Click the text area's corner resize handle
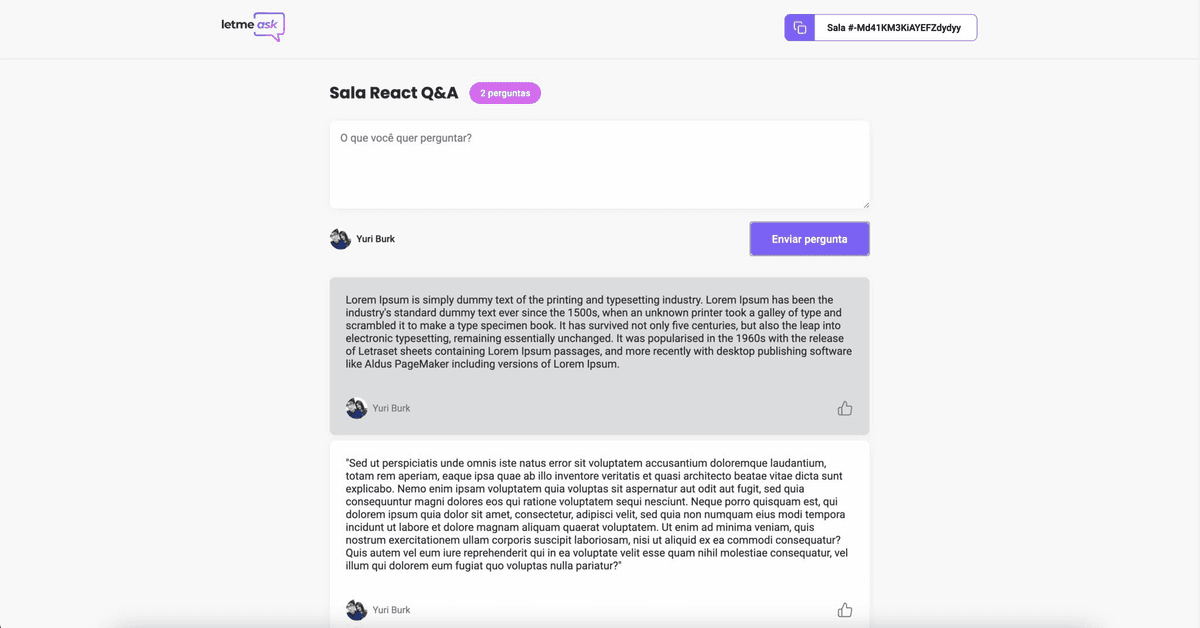Viewport: 1200px width, 628px height. (864, 203)
